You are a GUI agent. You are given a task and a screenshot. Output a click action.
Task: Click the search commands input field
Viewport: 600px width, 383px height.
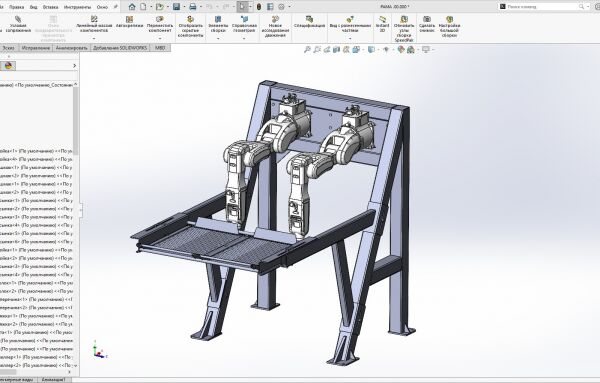pyautogui.click(x=542, y=7)
